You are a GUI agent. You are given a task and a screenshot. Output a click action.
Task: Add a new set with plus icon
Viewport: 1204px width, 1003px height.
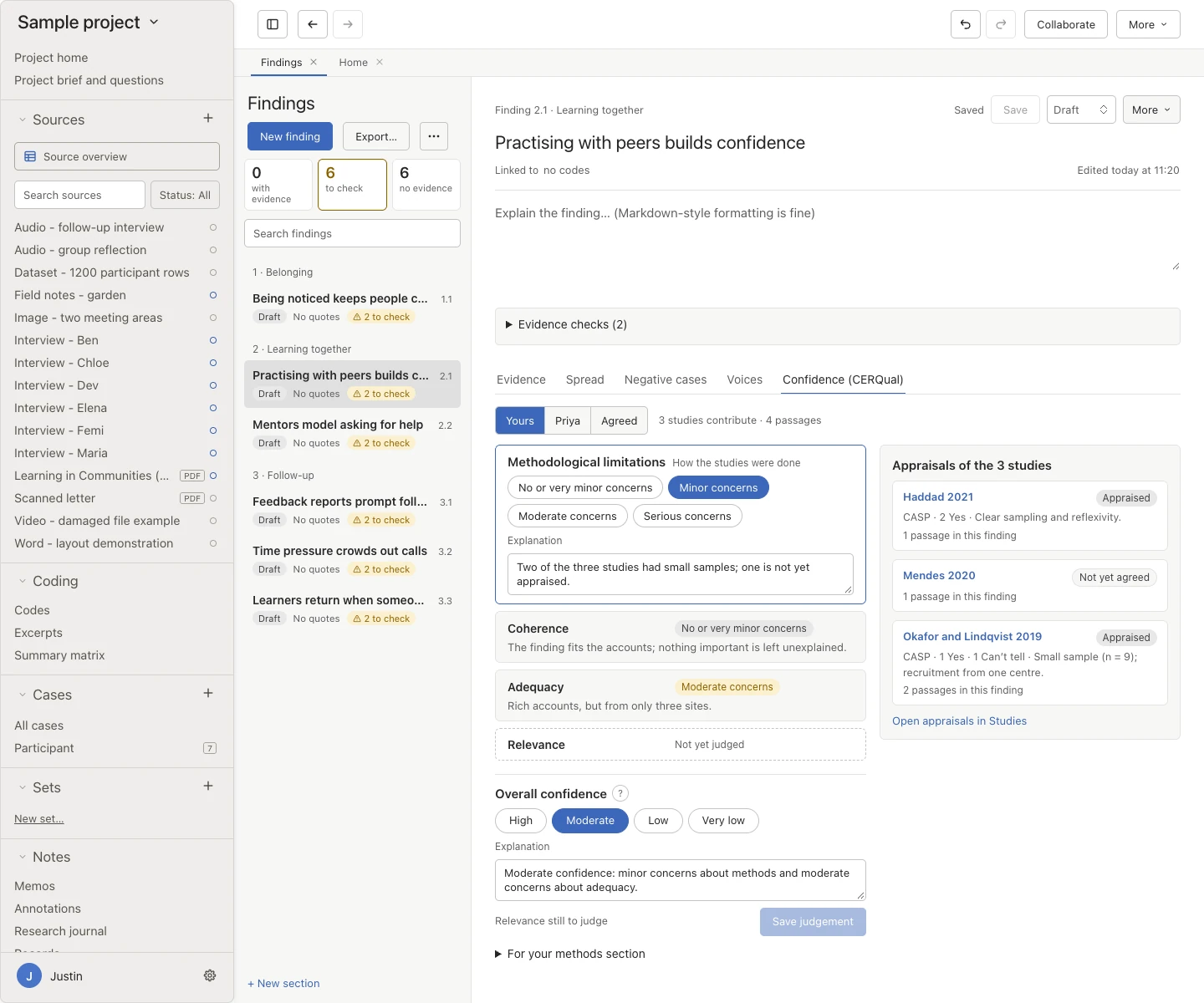[x=208, y=787]
